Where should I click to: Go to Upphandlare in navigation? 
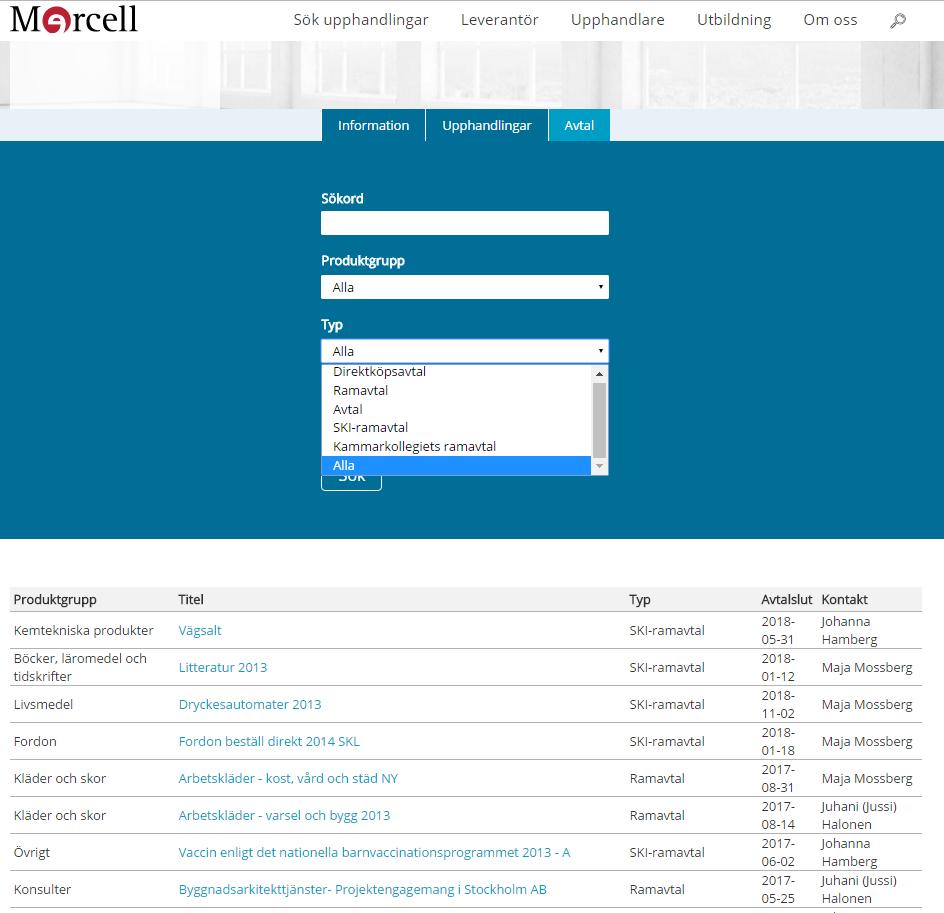(x=617, y=20)
